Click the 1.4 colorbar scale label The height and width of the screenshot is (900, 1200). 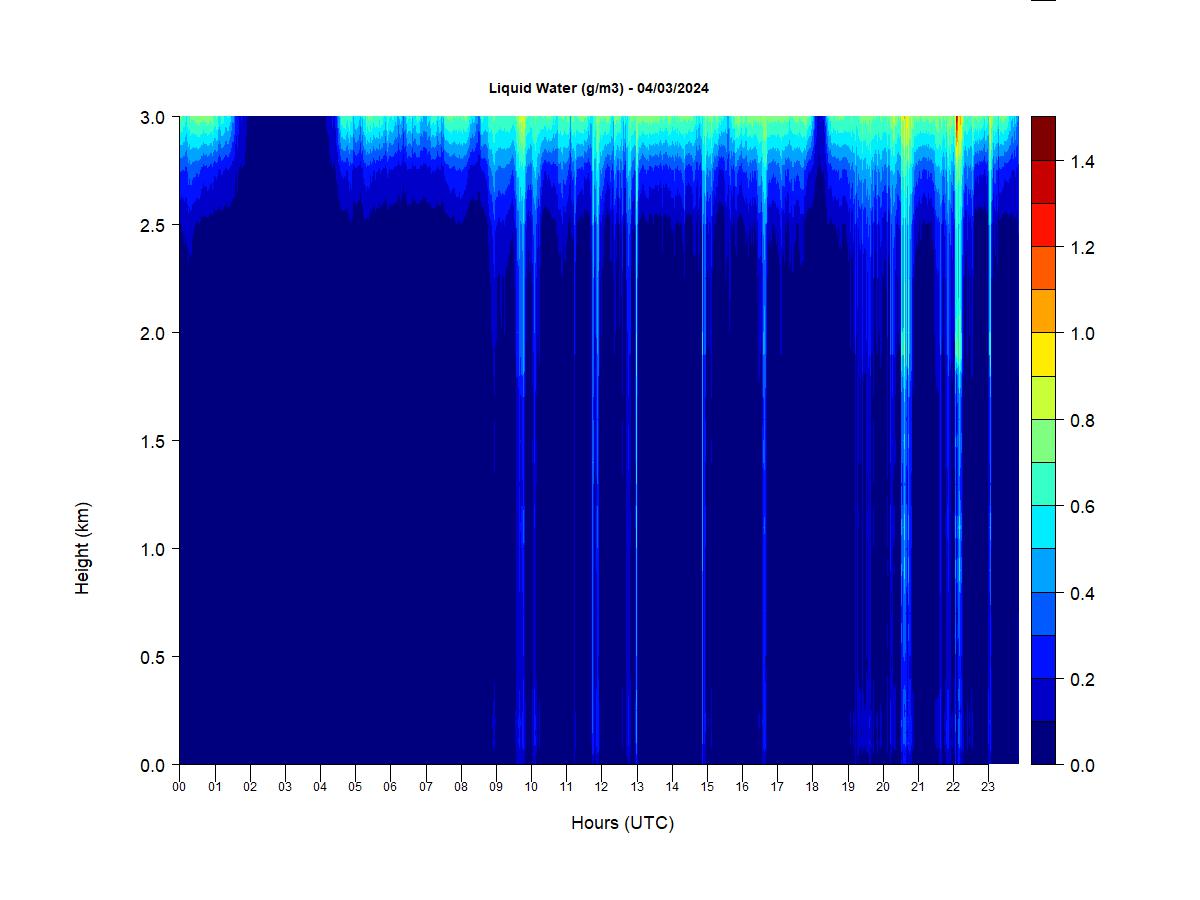click(1082, 162)
